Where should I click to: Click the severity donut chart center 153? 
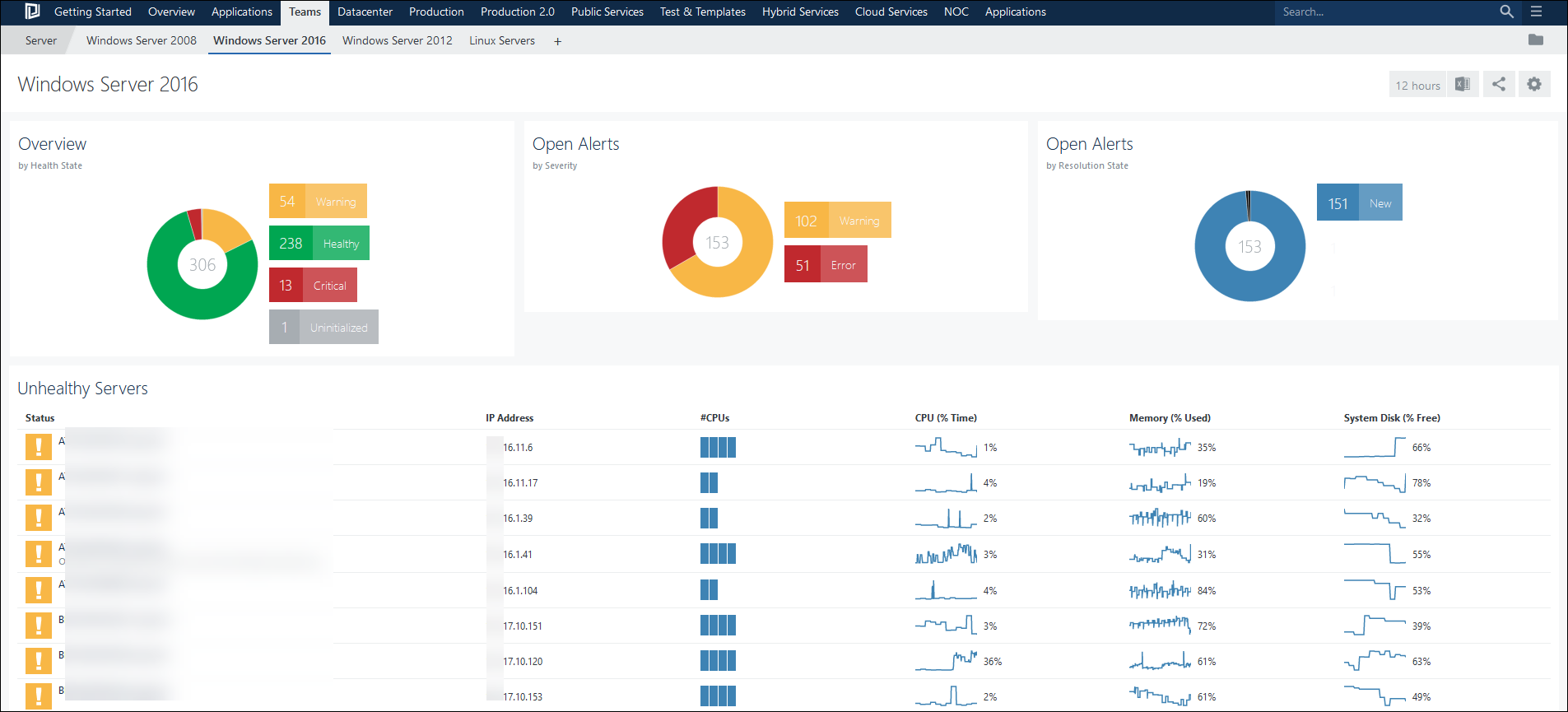click(717, 242)
